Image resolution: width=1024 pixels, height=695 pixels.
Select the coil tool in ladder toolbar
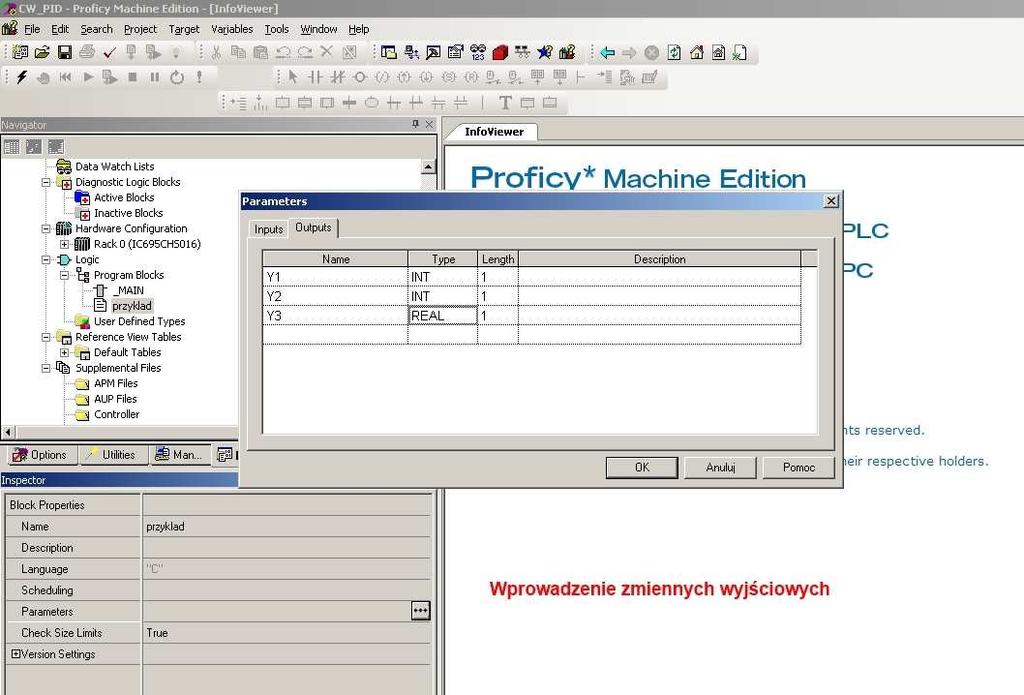click(359, 77)
